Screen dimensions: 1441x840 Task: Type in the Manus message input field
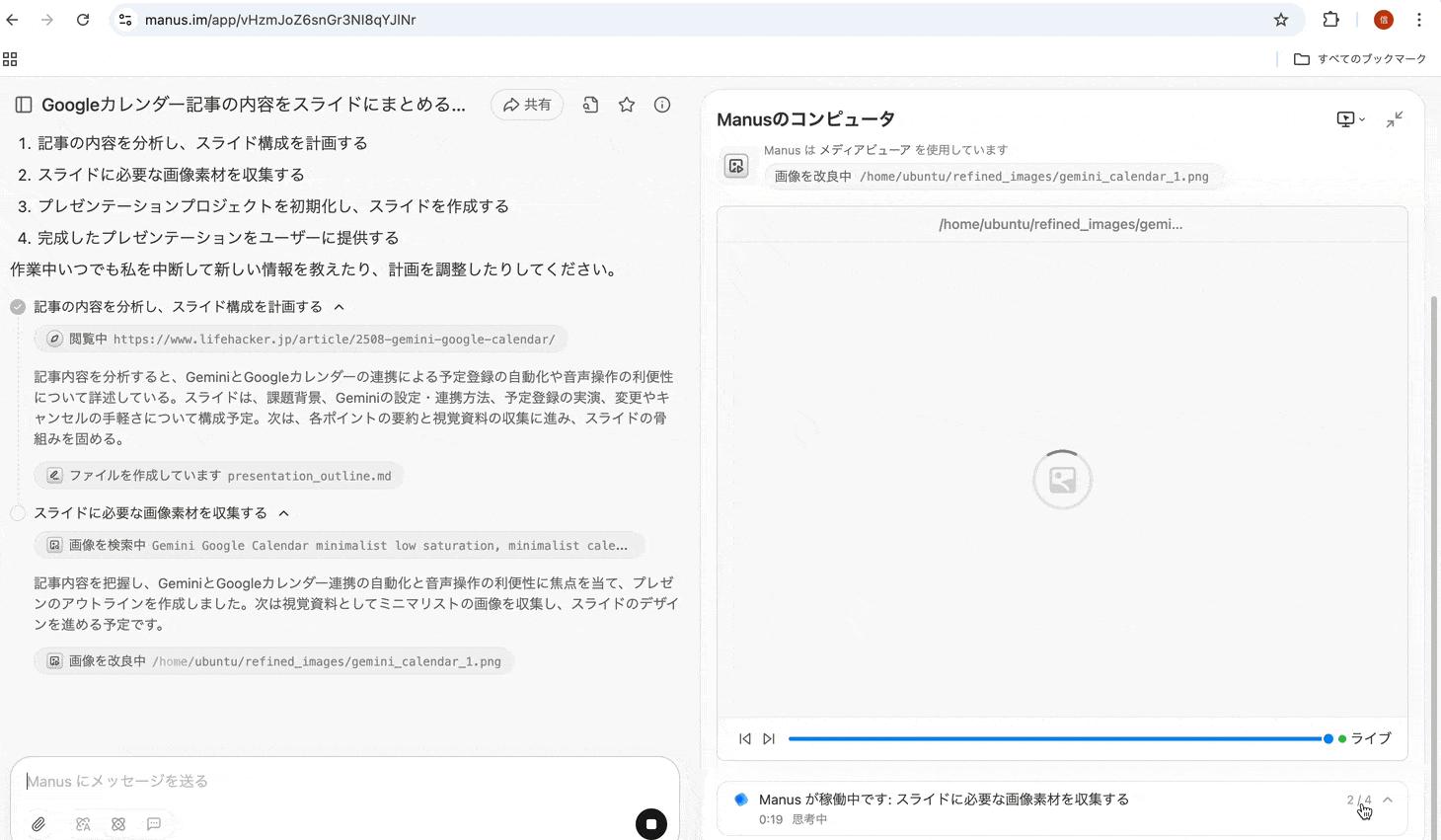pyautogui.click(x=336, y=781)
